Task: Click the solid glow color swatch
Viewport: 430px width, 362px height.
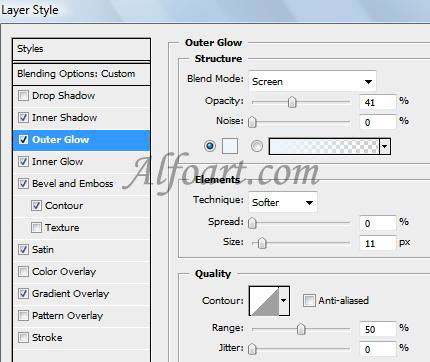Action: click(x=230, y=146)
